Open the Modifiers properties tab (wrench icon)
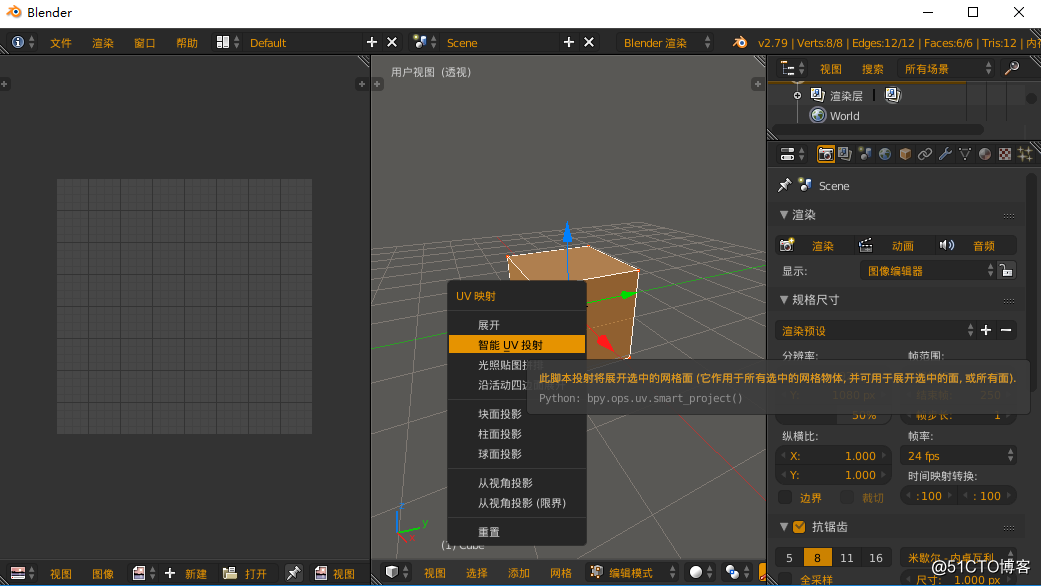 945,154
